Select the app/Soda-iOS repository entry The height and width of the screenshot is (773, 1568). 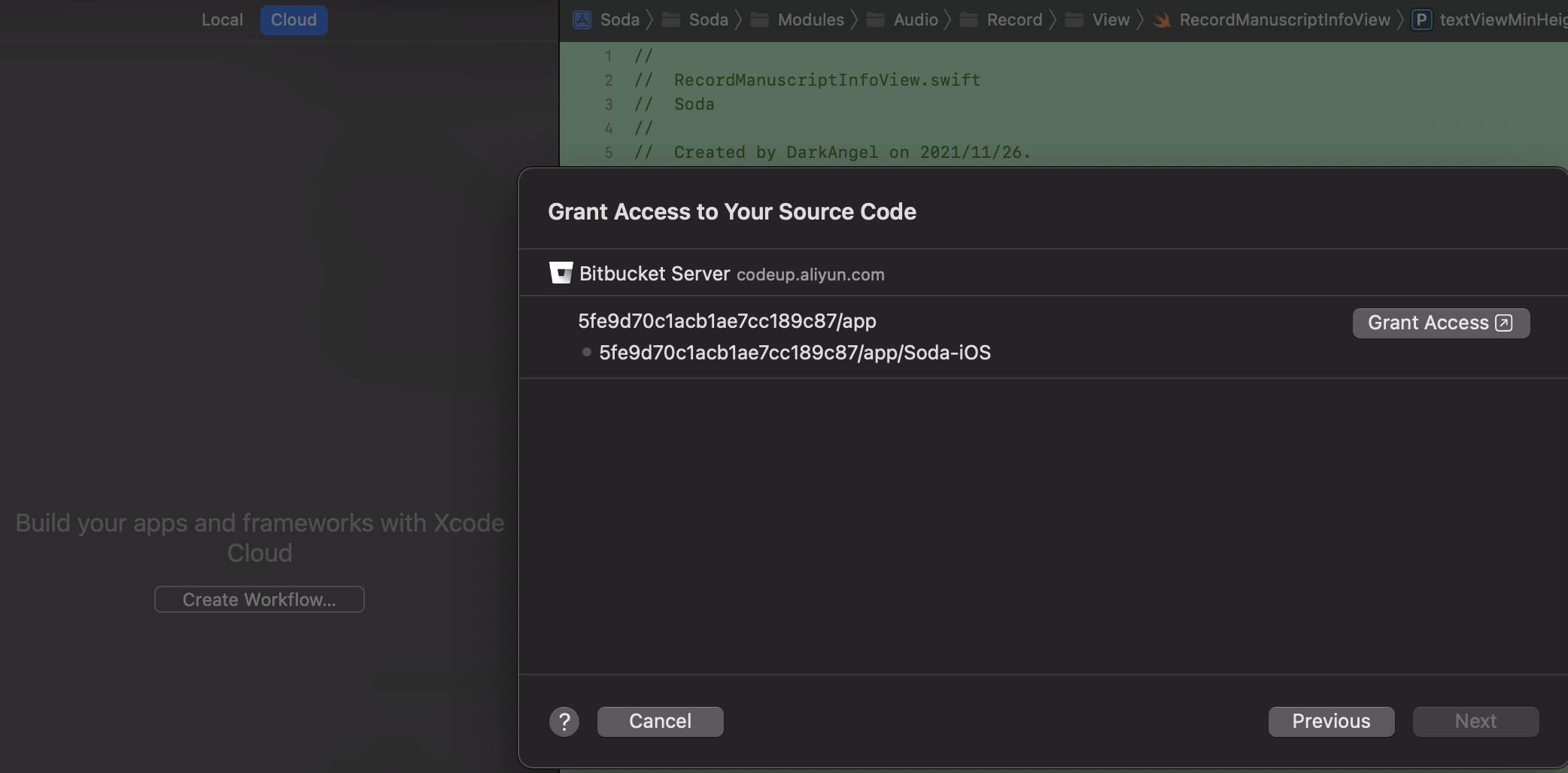(x=795, y=353)
